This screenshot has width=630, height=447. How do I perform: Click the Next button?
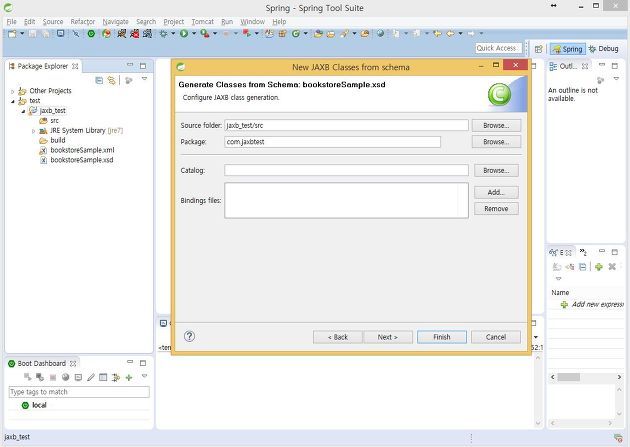388,337
